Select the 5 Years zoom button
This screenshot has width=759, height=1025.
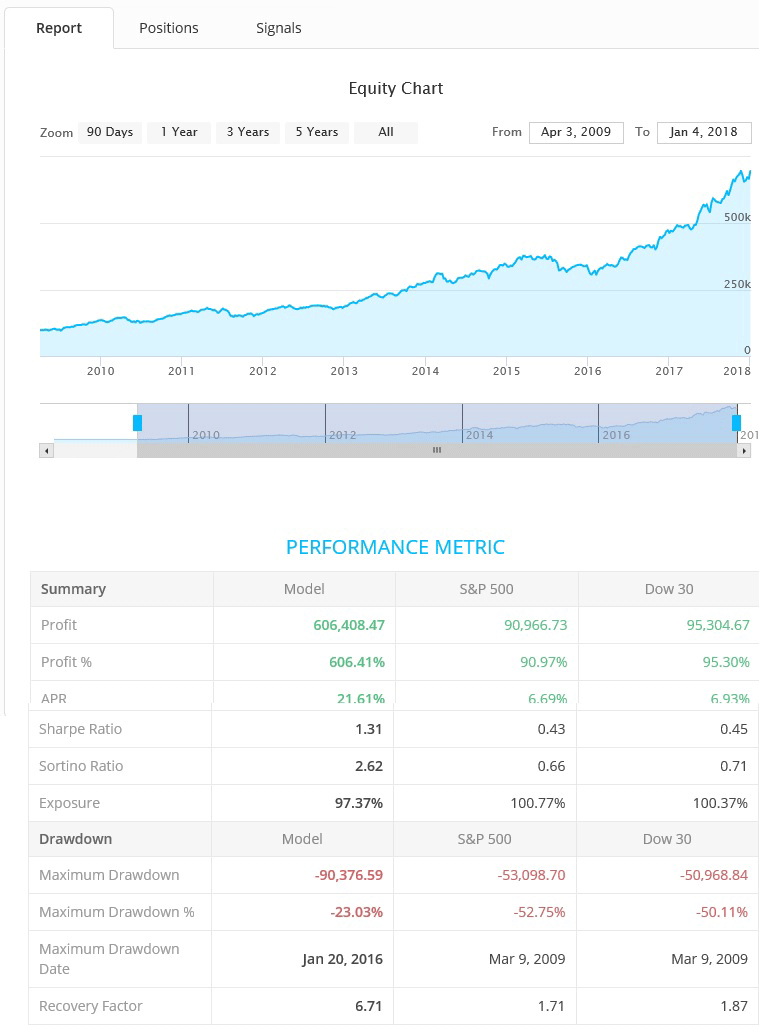(317, 132)
